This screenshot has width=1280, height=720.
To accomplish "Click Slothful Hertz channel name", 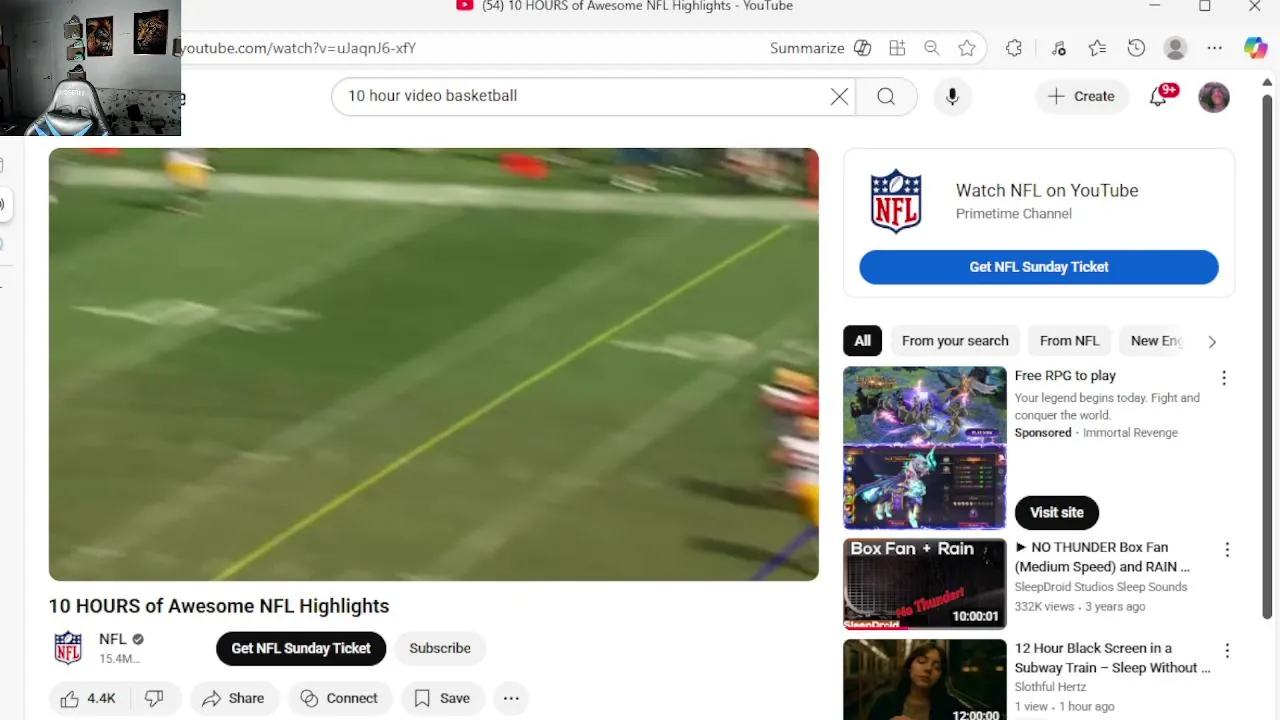I will coord(1049,687).
